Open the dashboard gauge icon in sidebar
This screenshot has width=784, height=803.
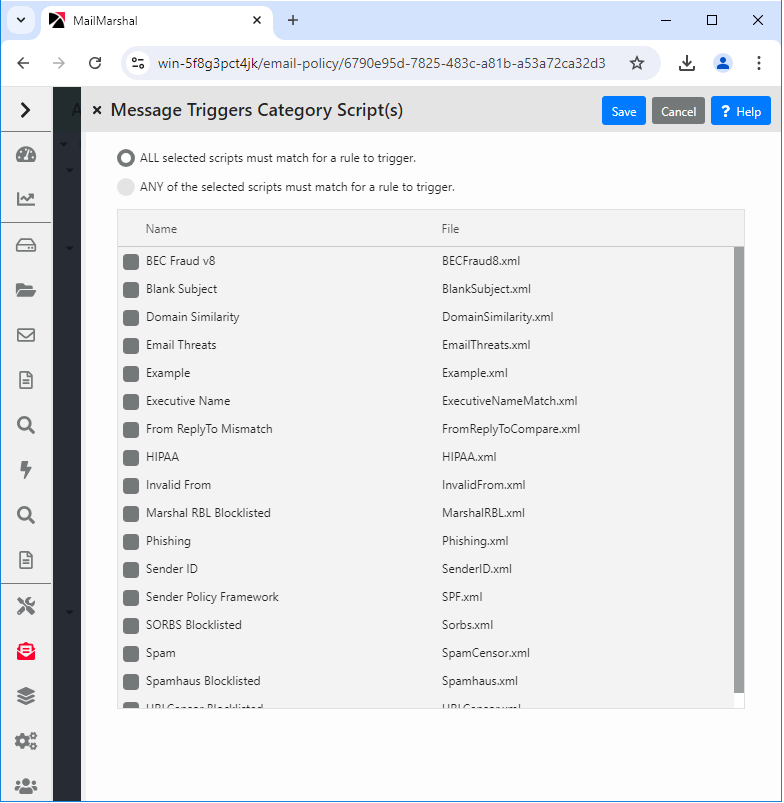[26, 154]
